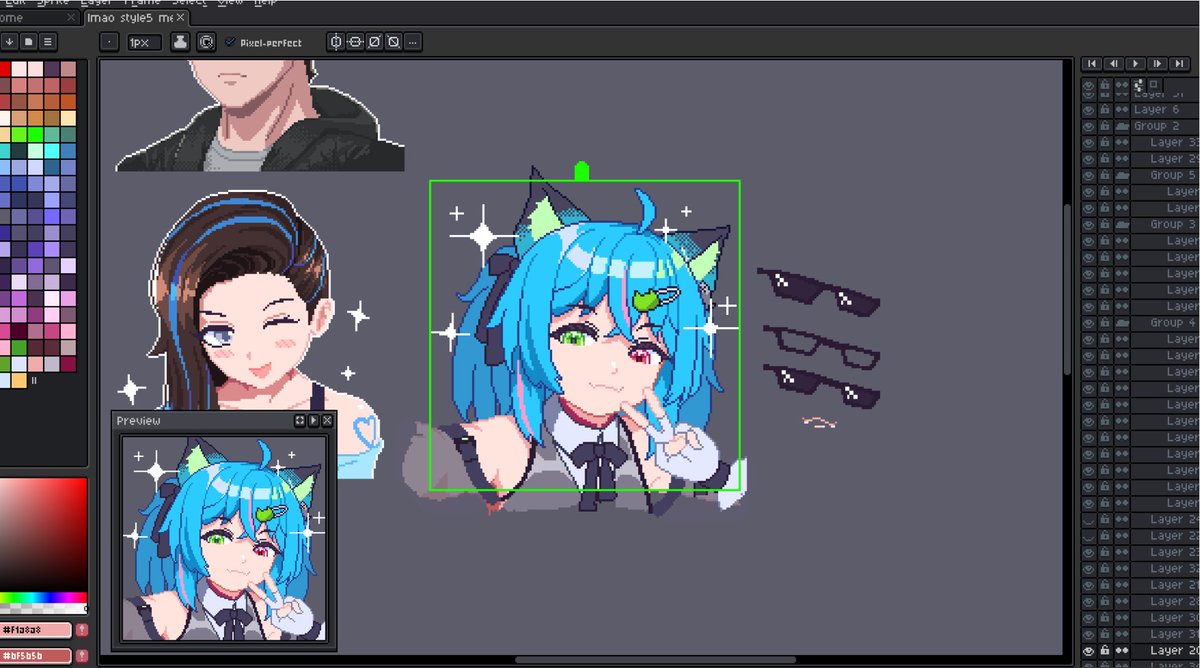Jump to the last frame
1200x668 pixels.
(x=1177, y=63)
